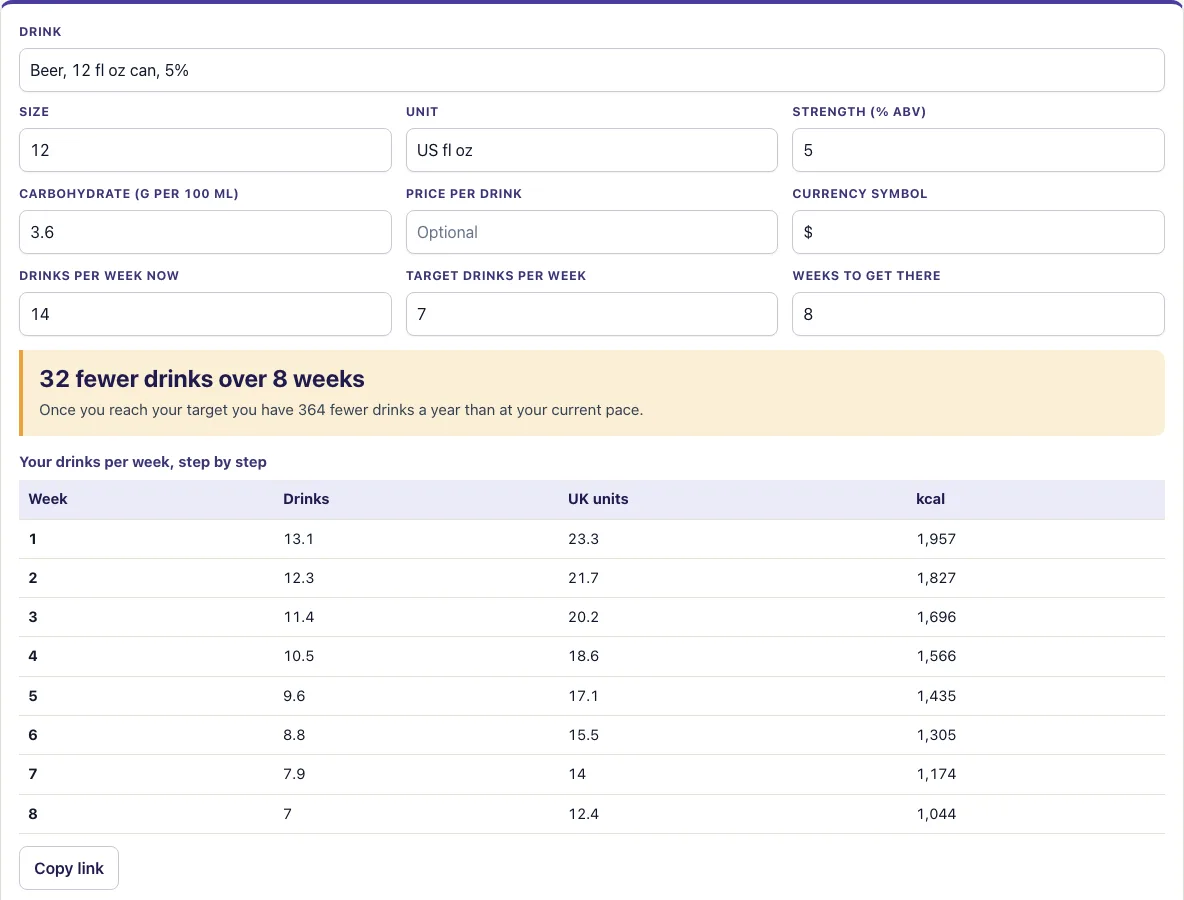Click the Carbohydrate g per 100 ml field
The image size is (1184, 900).
click(205, 232)
